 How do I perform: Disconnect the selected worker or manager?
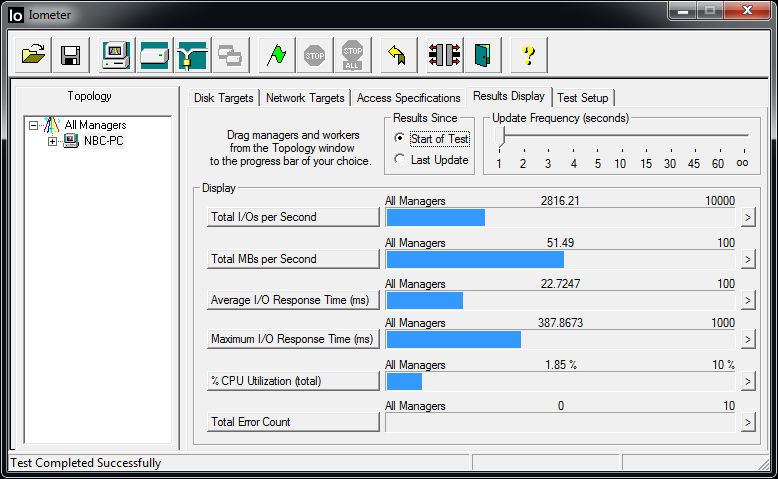point(445,55)
